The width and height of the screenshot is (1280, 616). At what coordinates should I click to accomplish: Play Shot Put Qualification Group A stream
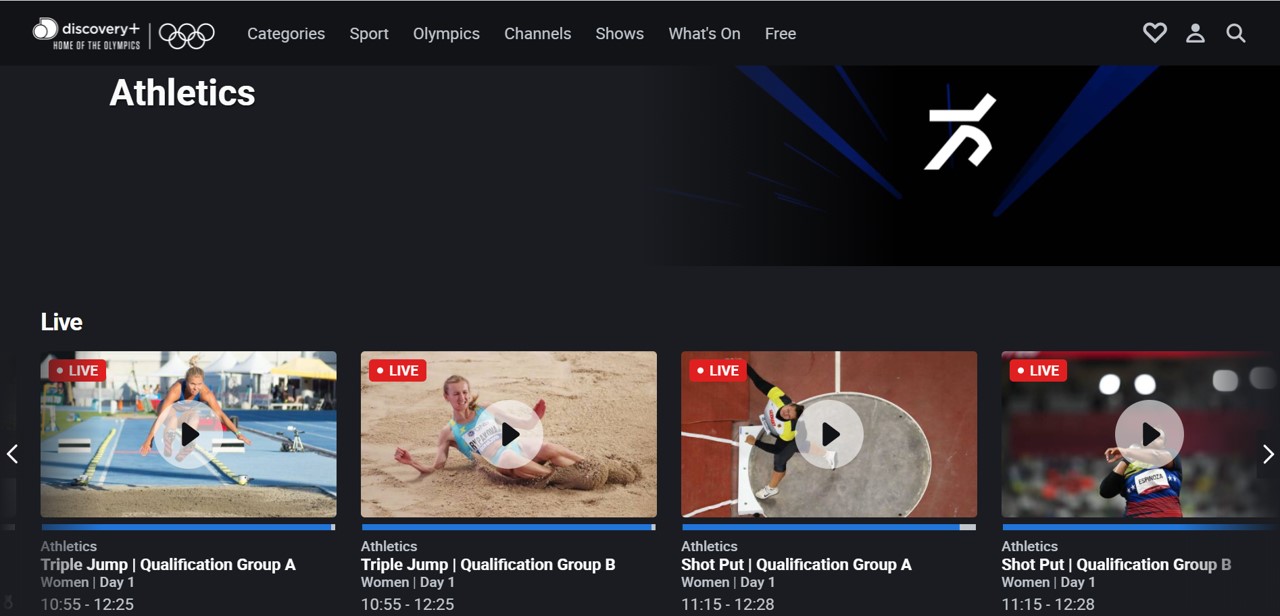point(830,434)
